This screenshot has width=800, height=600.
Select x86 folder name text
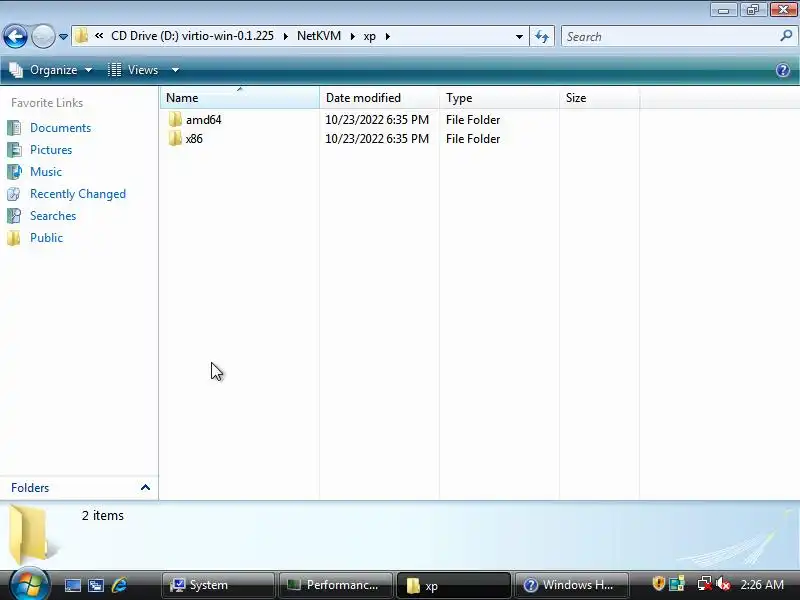coord(194,139)
